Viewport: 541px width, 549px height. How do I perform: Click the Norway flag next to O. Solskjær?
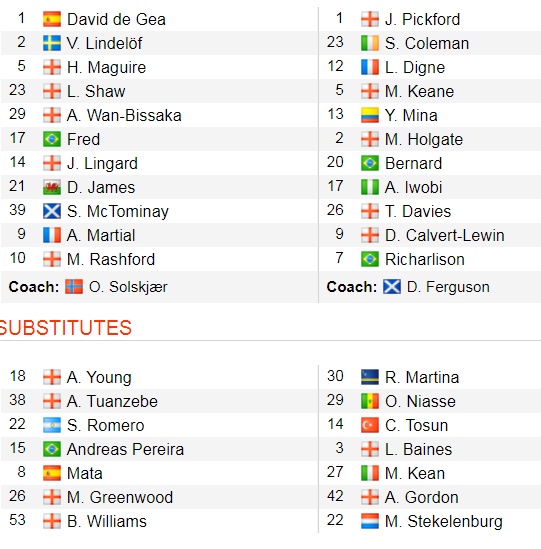(74, 287)
